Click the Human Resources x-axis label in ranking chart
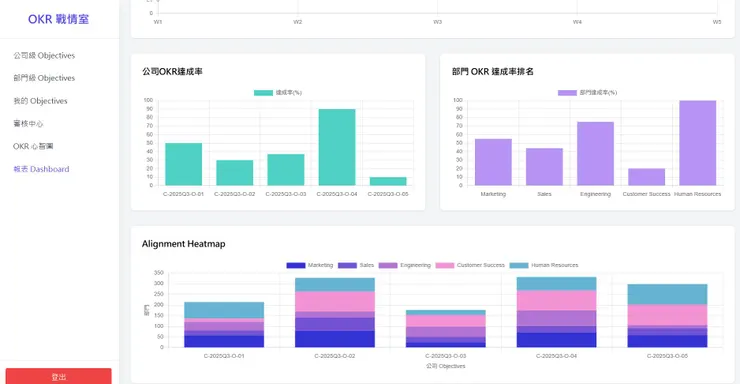This screenshot has height=384, width=740. click(x=698, y=194)
